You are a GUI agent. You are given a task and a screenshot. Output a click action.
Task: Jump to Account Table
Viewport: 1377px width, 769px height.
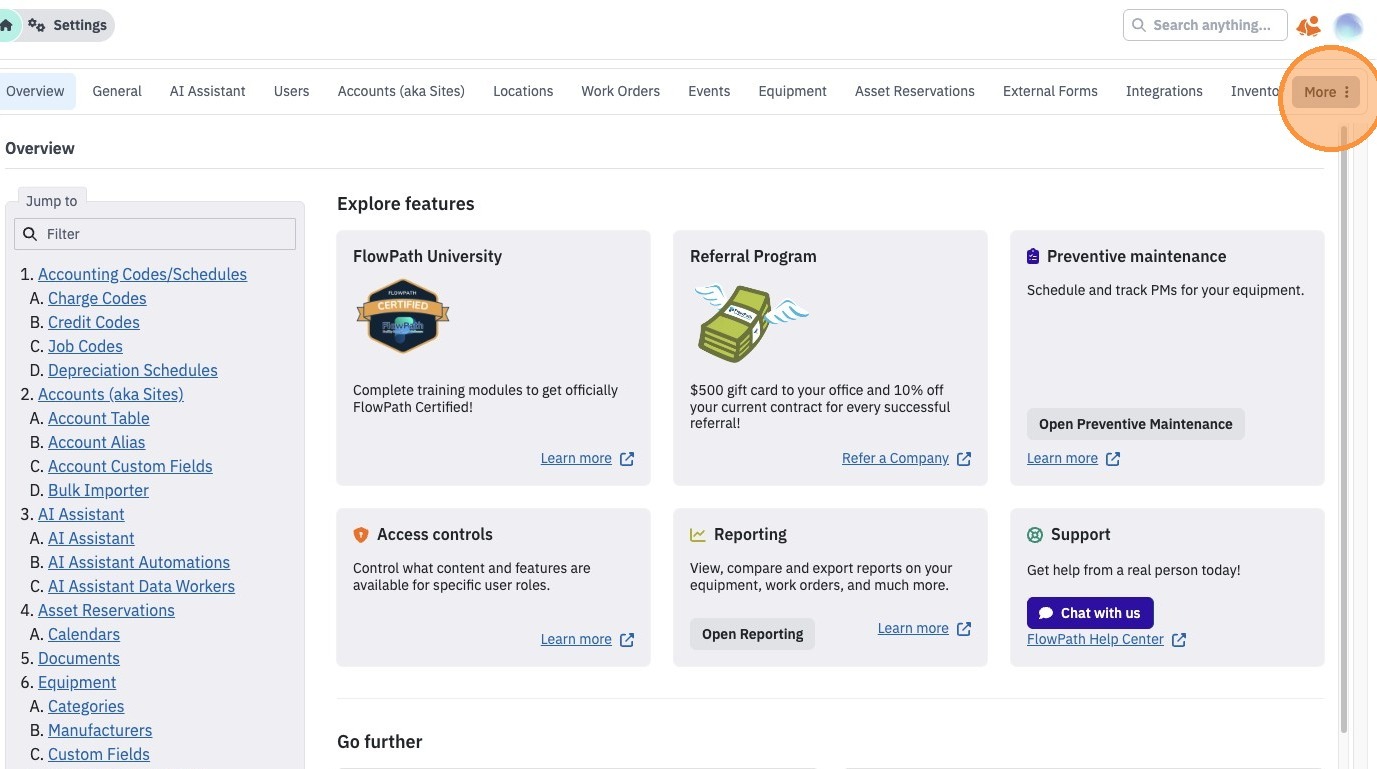pyautogui.click(x=99, y=418)
